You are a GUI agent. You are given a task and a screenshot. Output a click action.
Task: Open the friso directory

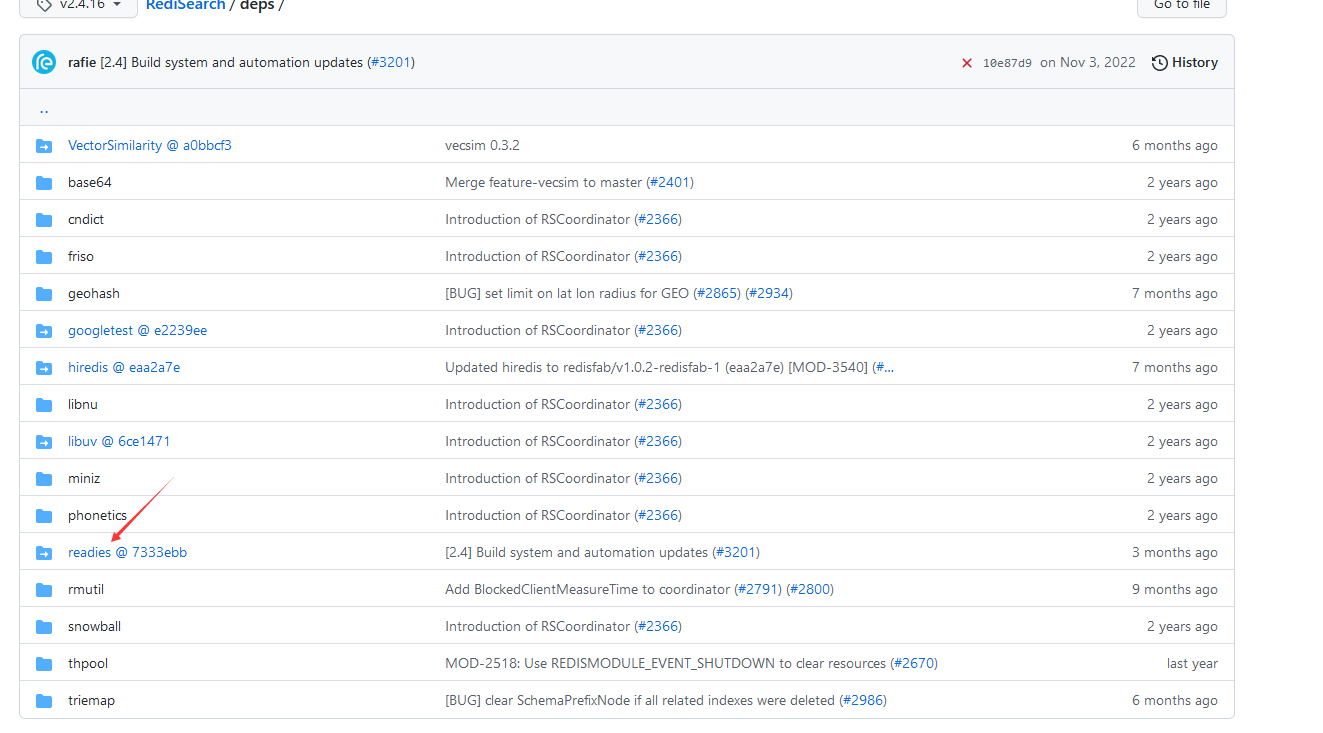(x=81, y=256)
